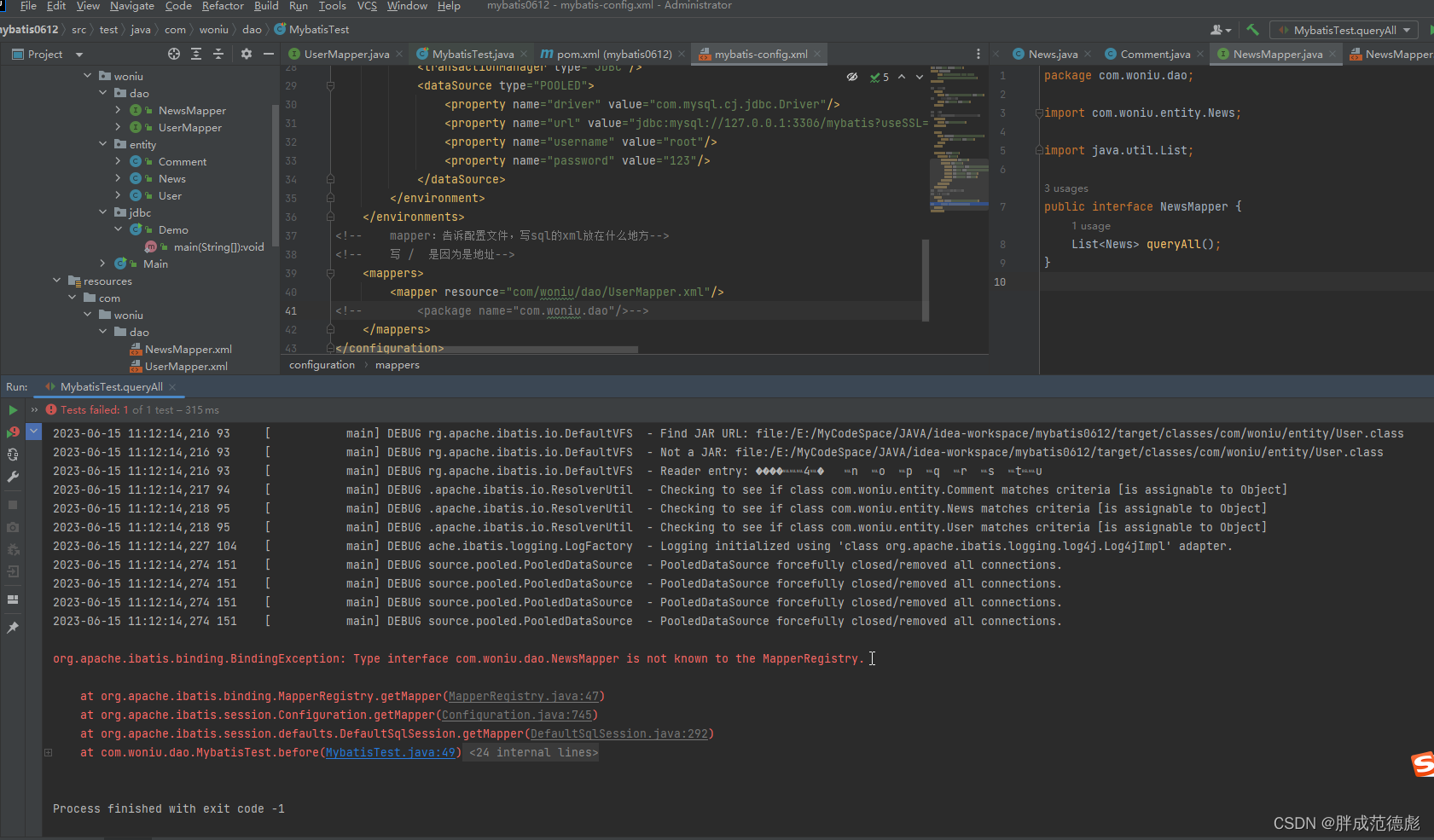Viewport: 1434px width, 840px height.
Task: Expand the Main class node
Action: tap(102, 264)
